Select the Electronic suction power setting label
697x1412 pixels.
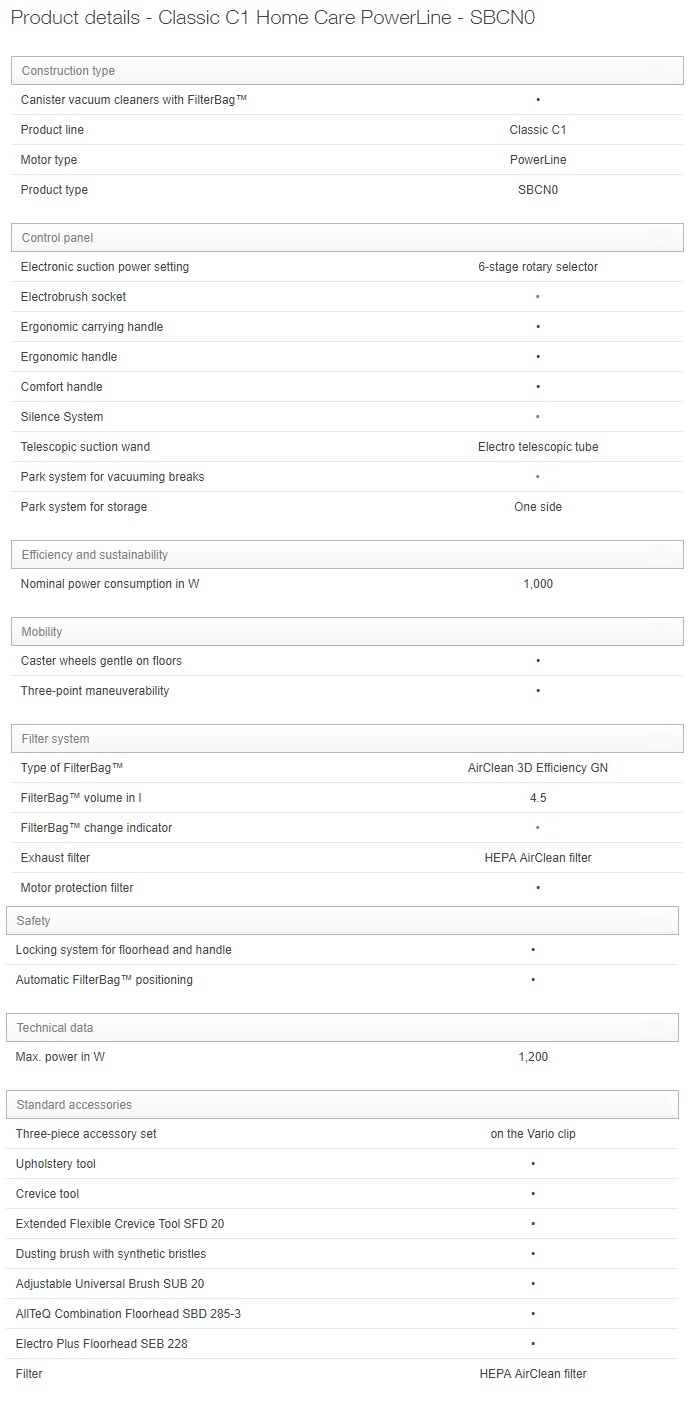(105, 267)
